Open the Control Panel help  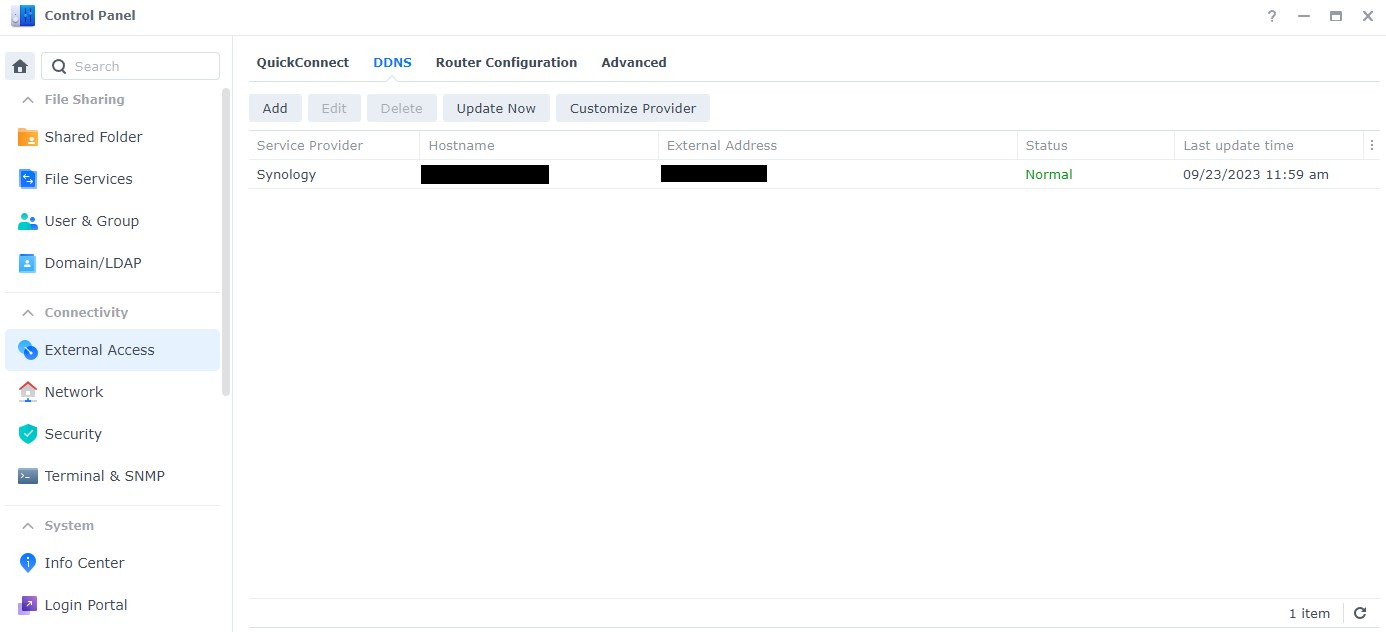1271,16
